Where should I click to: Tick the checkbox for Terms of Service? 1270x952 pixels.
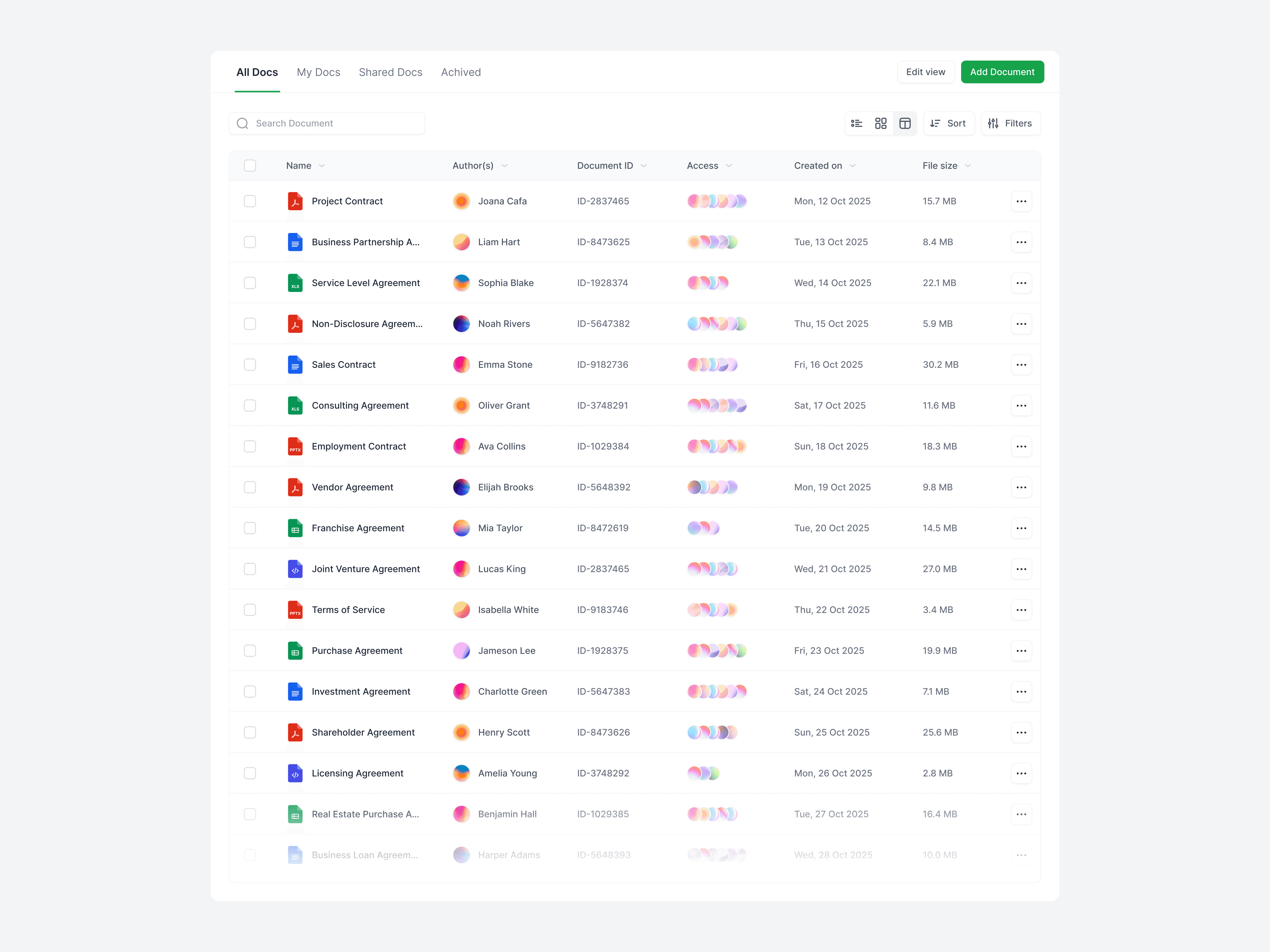click(250, 610)
